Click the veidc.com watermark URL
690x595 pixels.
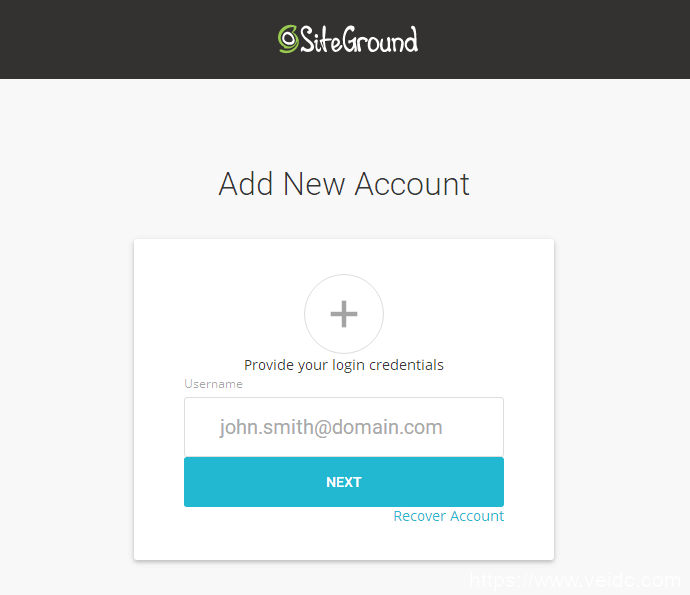(x=576, y=580)
